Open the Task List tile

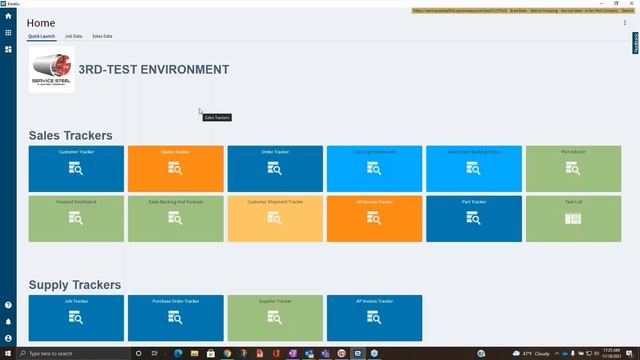coord(573,219)
